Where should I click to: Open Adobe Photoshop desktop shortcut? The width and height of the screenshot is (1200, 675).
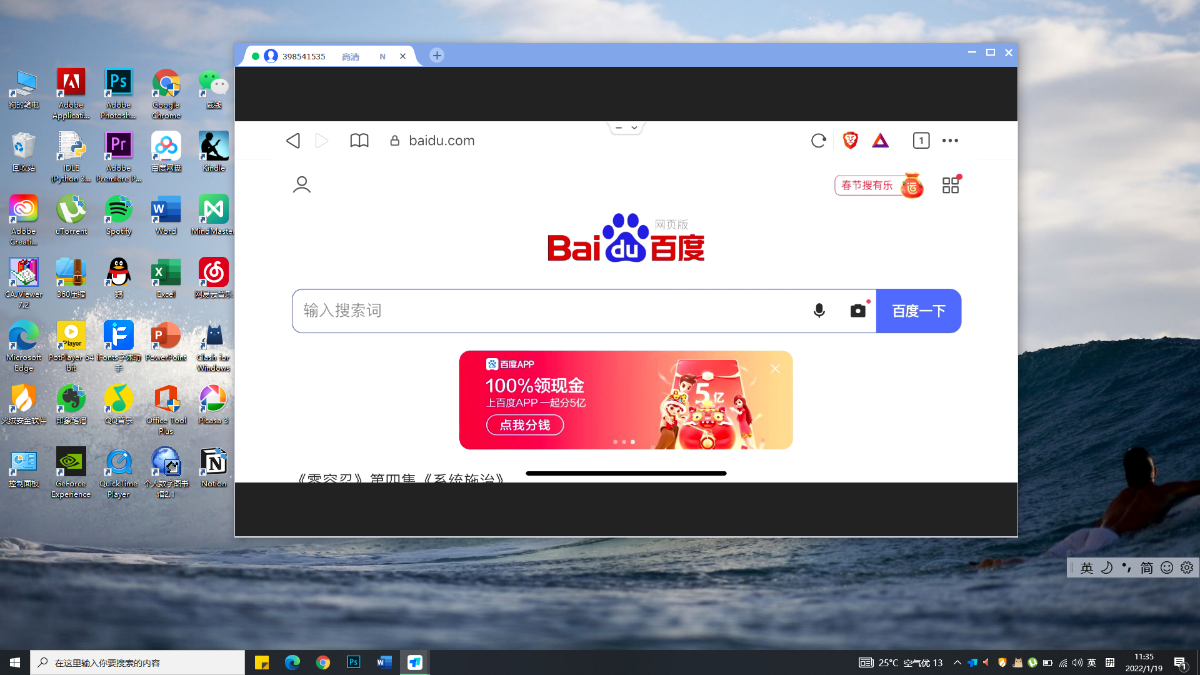pos(118,94)
